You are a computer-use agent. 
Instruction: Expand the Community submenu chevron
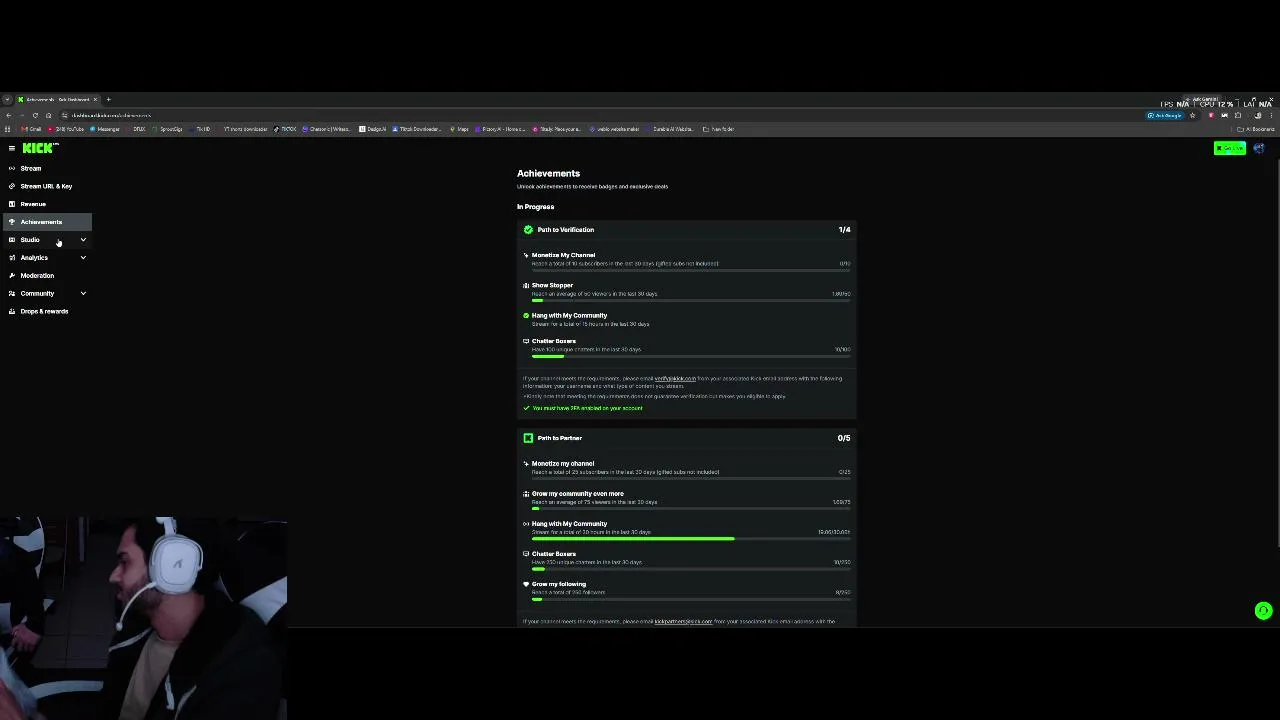(83, 294)
